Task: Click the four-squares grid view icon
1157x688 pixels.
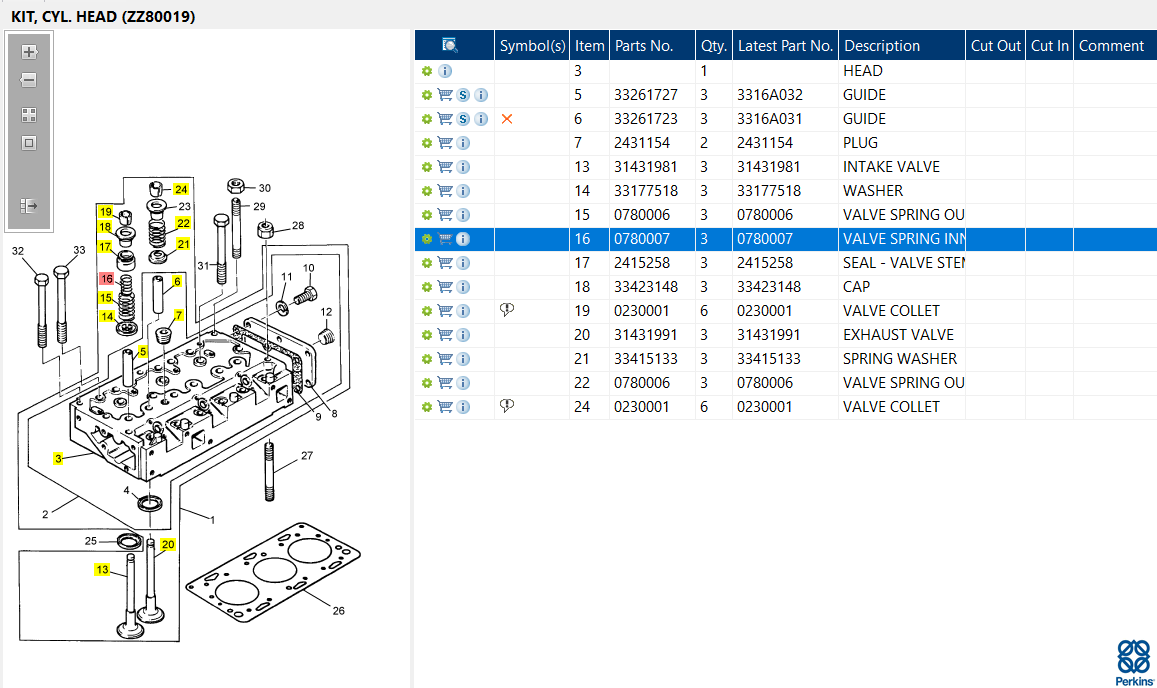Action: (x=29, y=115)
